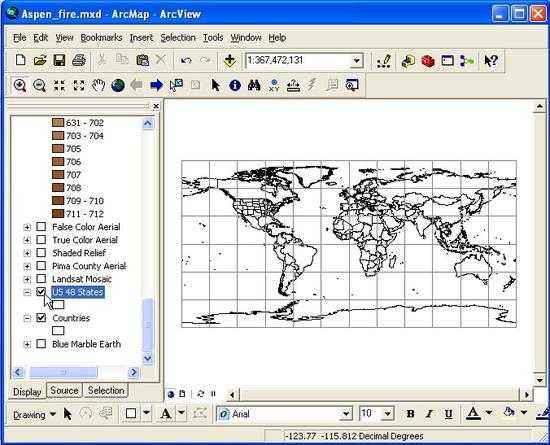Image resolution: width=550 pixels, height=445 pixels.
Task: Click the Go To XY tool
Action: pos(274,85)
